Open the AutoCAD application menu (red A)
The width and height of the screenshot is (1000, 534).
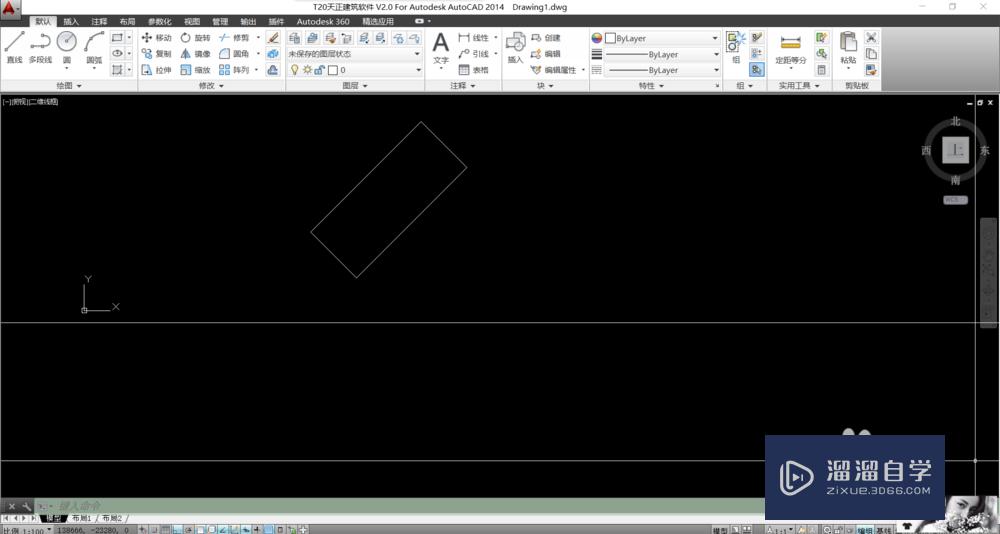click(x=10, y=8)
